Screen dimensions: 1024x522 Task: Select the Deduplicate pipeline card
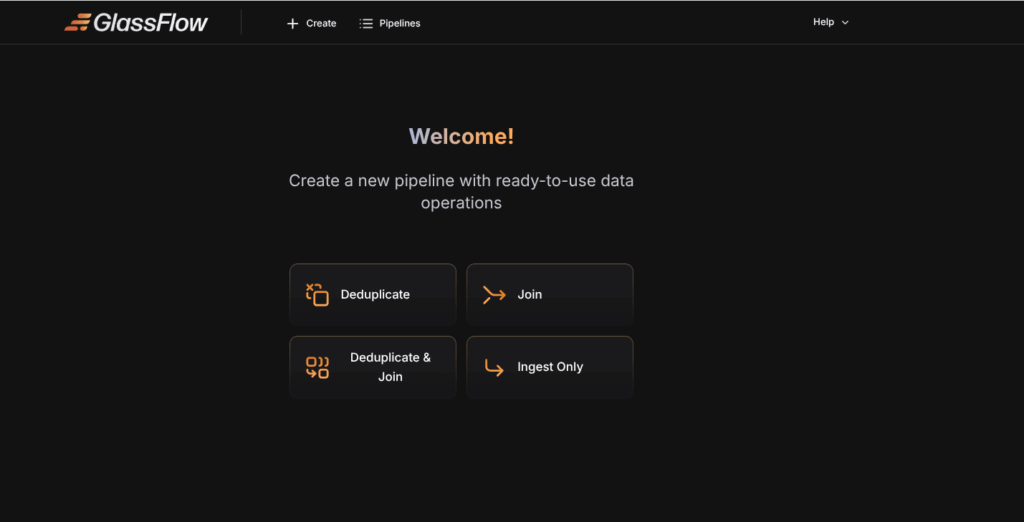click(x=374, y=294)
